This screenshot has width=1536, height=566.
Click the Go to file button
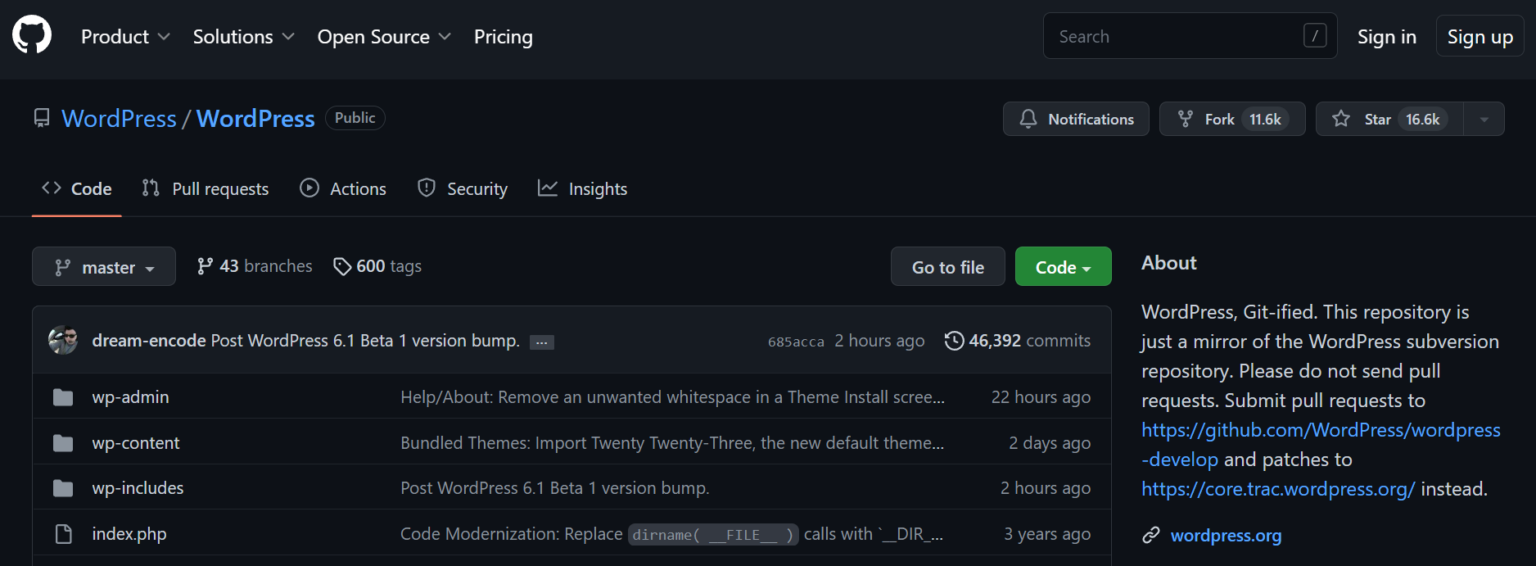pos(948,267)
